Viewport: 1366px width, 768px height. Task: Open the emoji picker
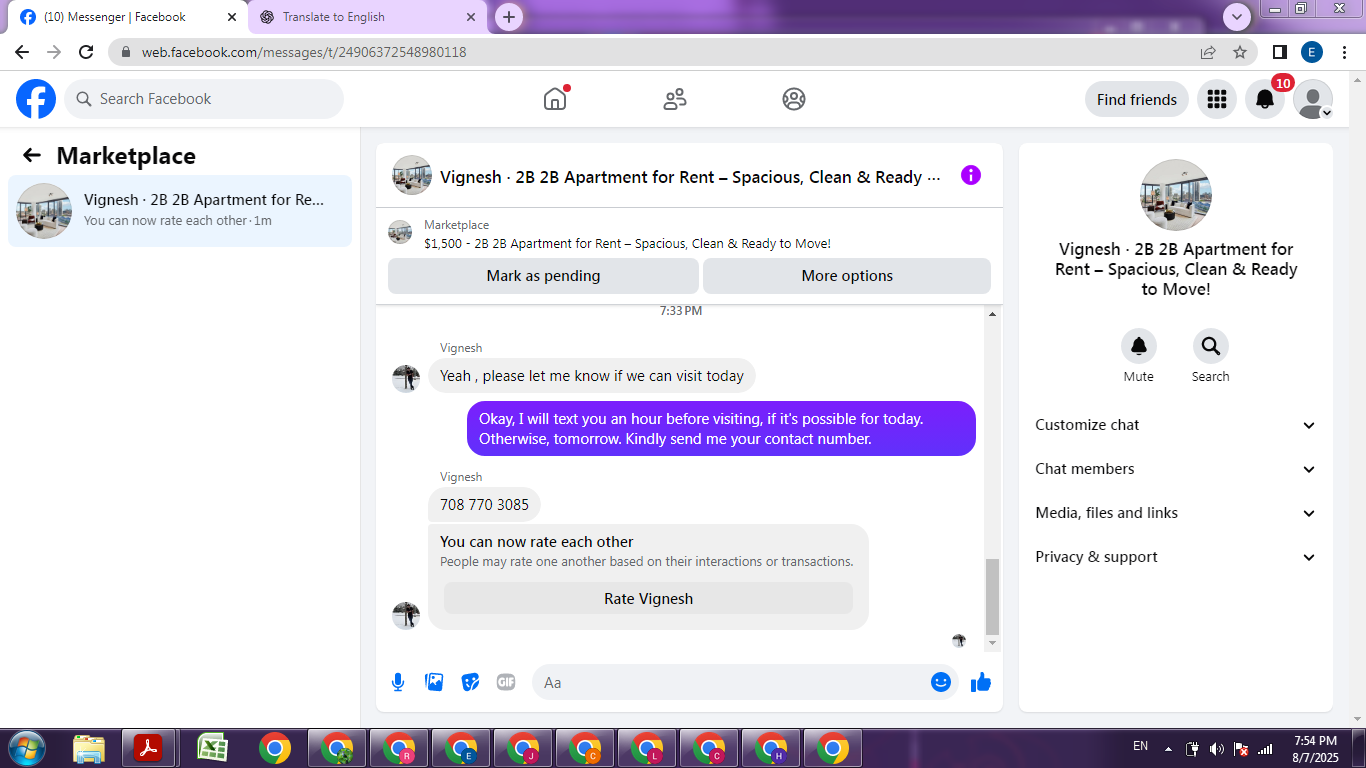941,682
